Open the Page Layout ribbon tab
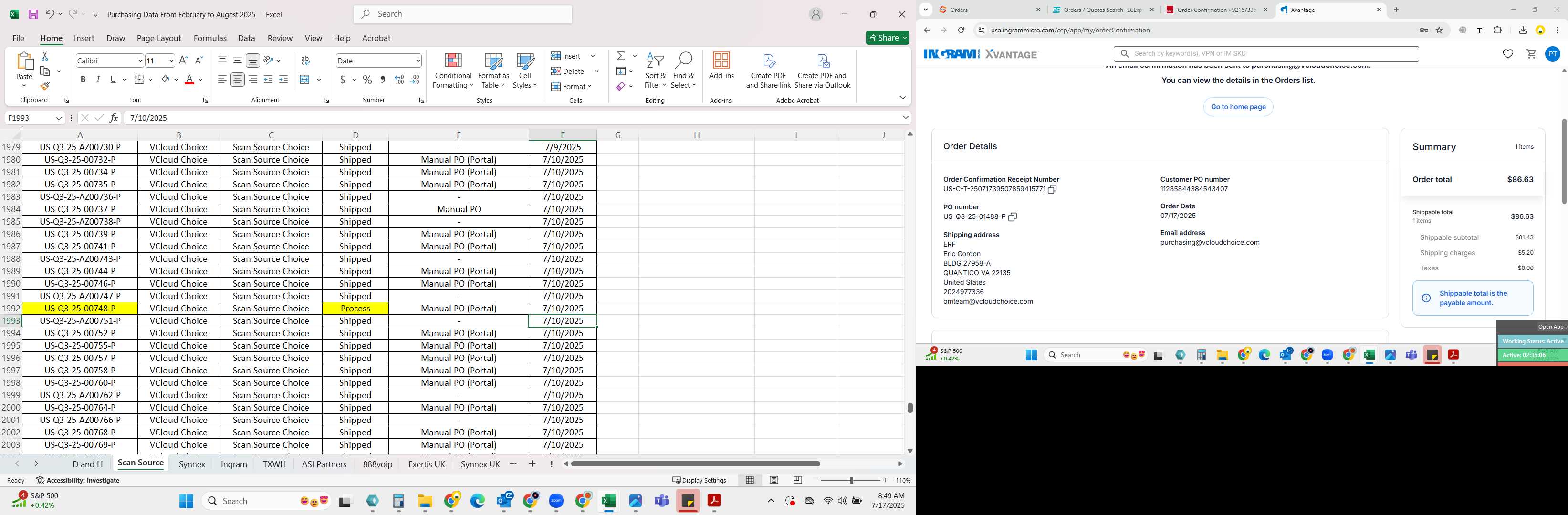Image resolution: width=1568 pixels, height=515 pixels. pyautogui.click(x=159, y=38)
